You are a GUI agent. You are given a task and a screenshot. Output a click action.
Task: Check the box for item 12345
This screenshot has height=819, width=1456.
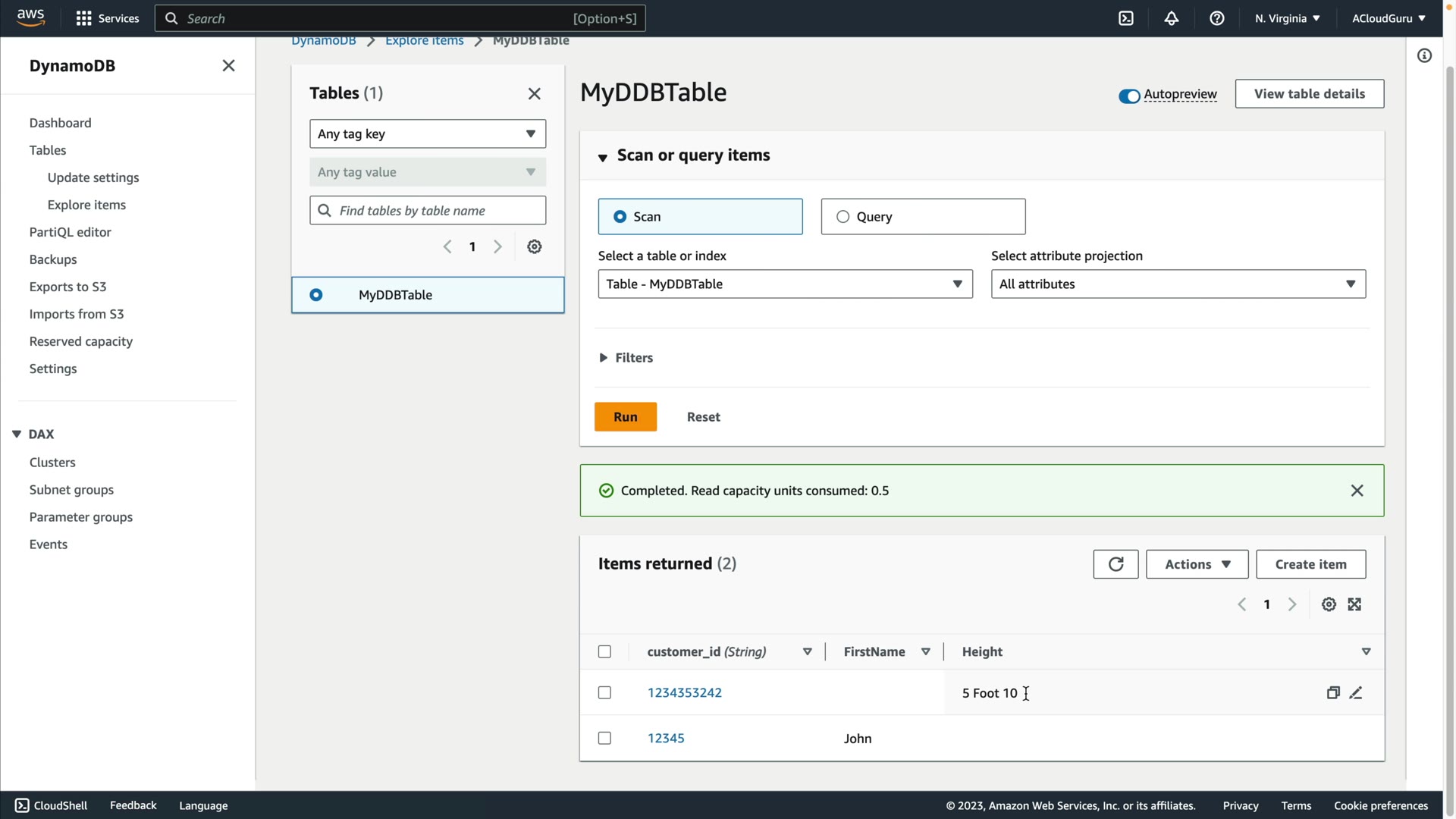[x=604, y=739]
